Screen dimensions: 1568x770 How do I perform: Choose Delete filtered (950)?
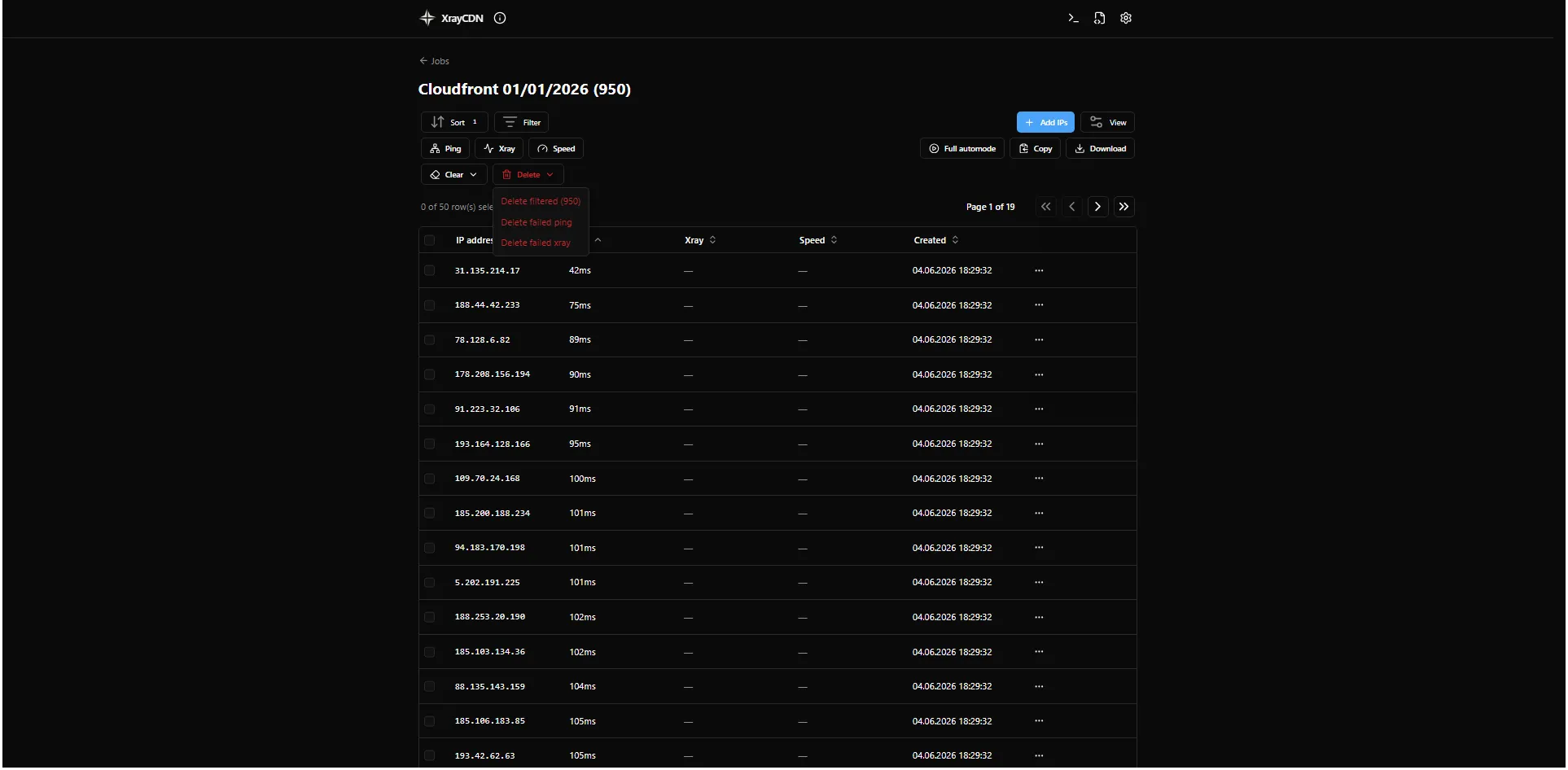pos(541,201)
